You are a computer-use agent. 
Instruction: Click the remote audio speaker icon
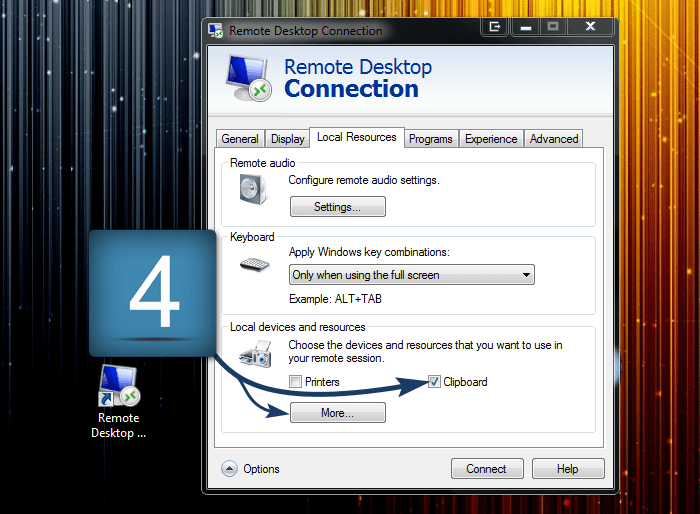[x=253, y=189]
